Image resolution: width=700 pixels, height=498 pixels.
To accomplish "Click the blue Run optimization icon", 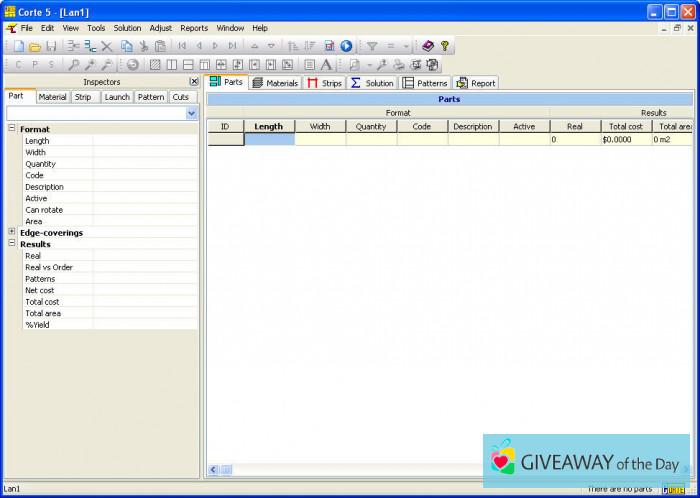I will coord(346,46).
